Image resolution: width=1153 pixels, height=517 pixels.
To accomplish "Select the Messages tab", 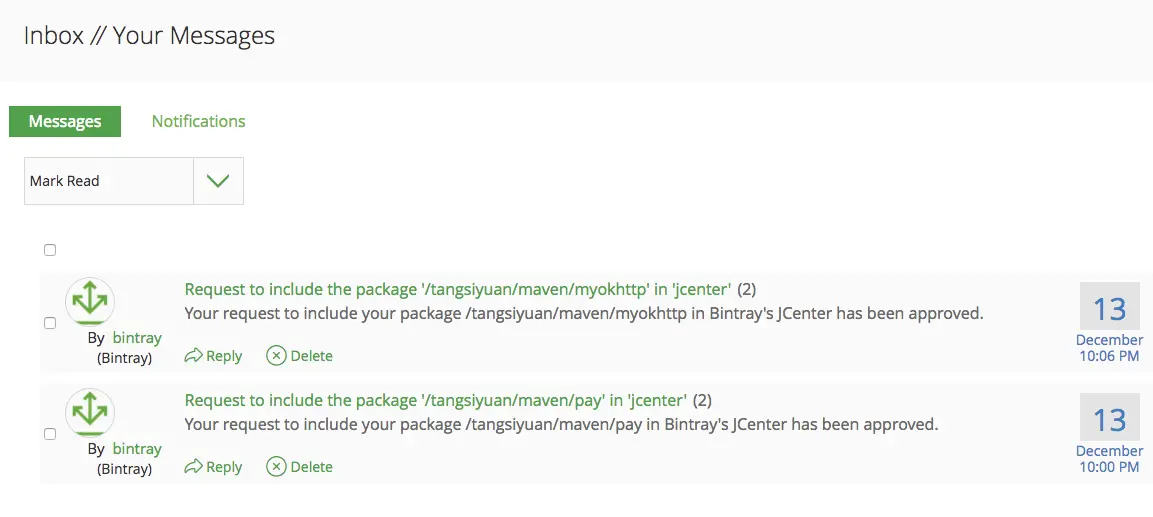I will 65,122.
